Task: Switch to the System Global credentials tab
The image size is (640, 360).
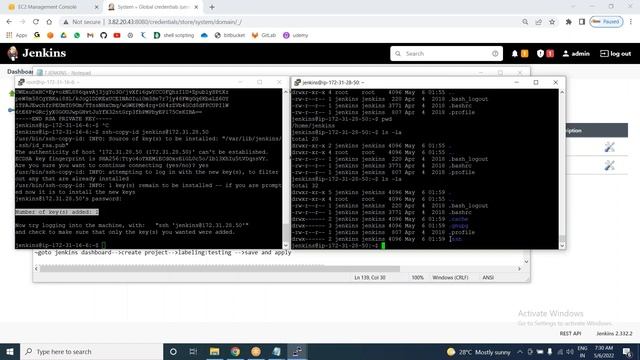Action: tap(153, 7)
